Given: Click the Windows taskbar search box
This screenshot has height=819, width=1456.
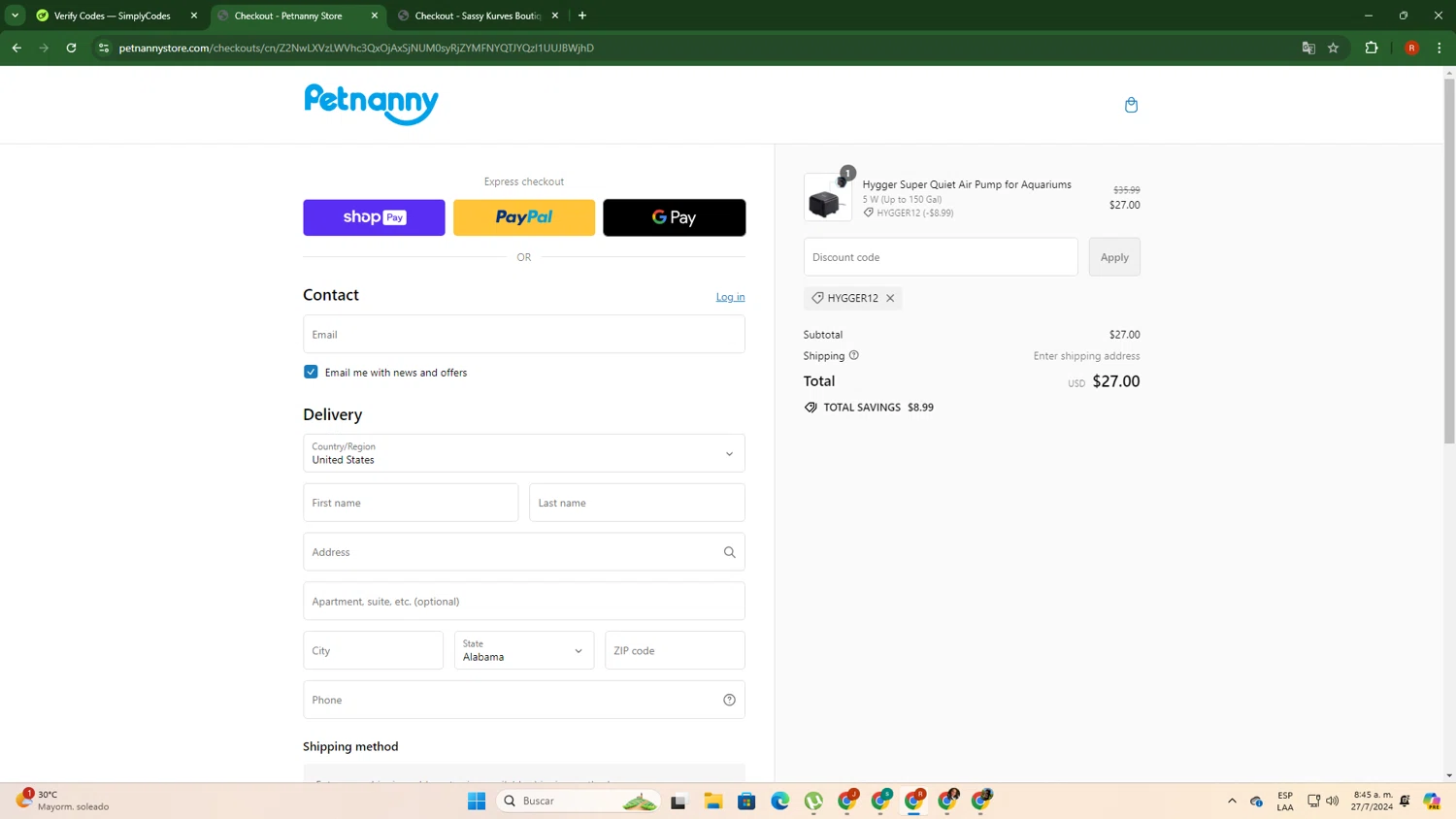Looking at the screenshot, I should [x=579, y=801].
